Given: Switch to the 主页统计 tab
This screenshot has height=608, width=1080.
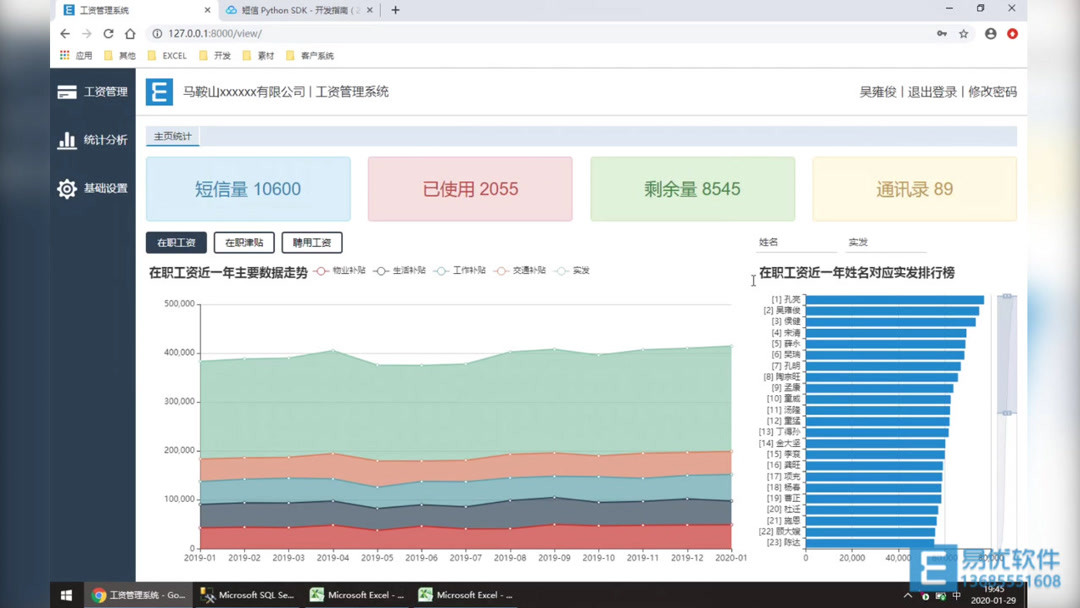Looking at the screenshot, I should (x=172, y=135).
